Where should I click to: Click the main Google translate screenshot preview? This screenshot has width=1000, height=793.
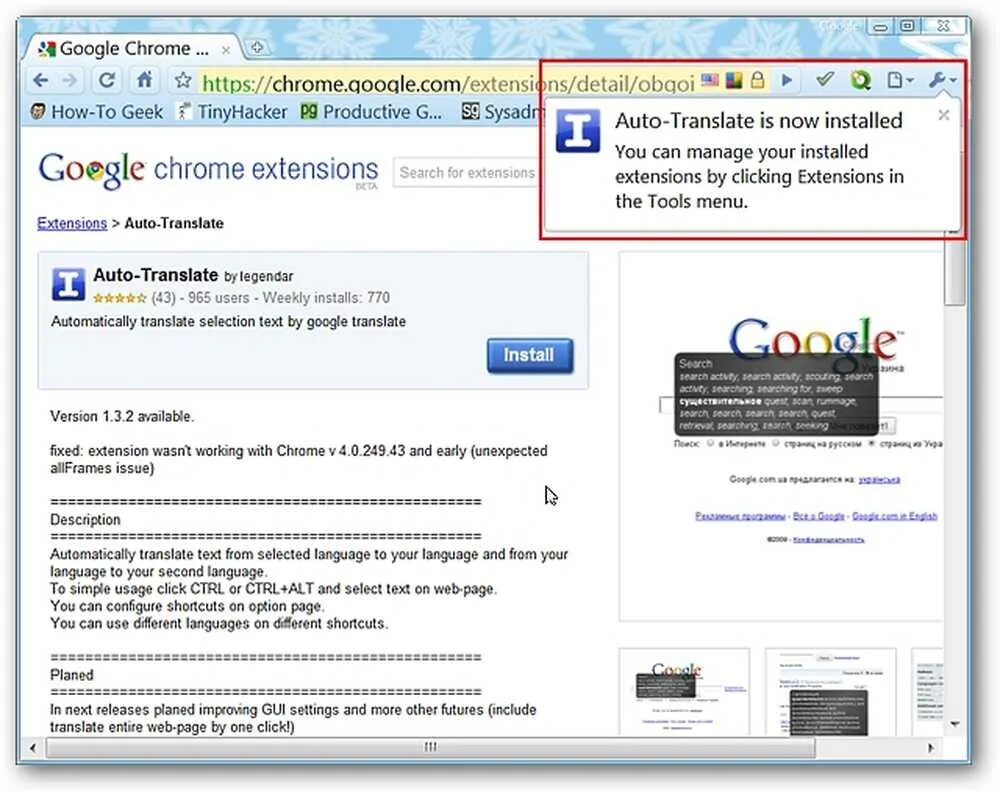(x=781, y=436)
